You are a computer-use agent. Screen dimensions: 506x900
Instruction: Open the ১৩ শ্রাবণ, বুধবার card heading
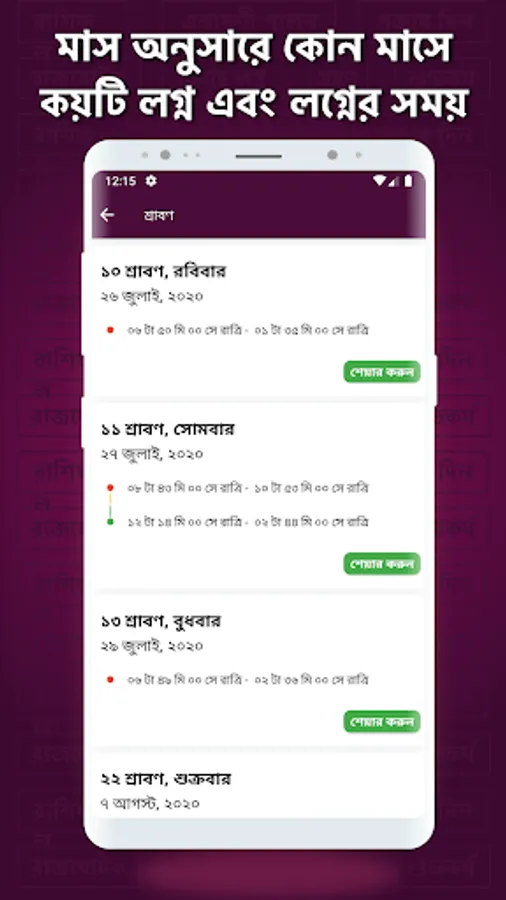161,622
